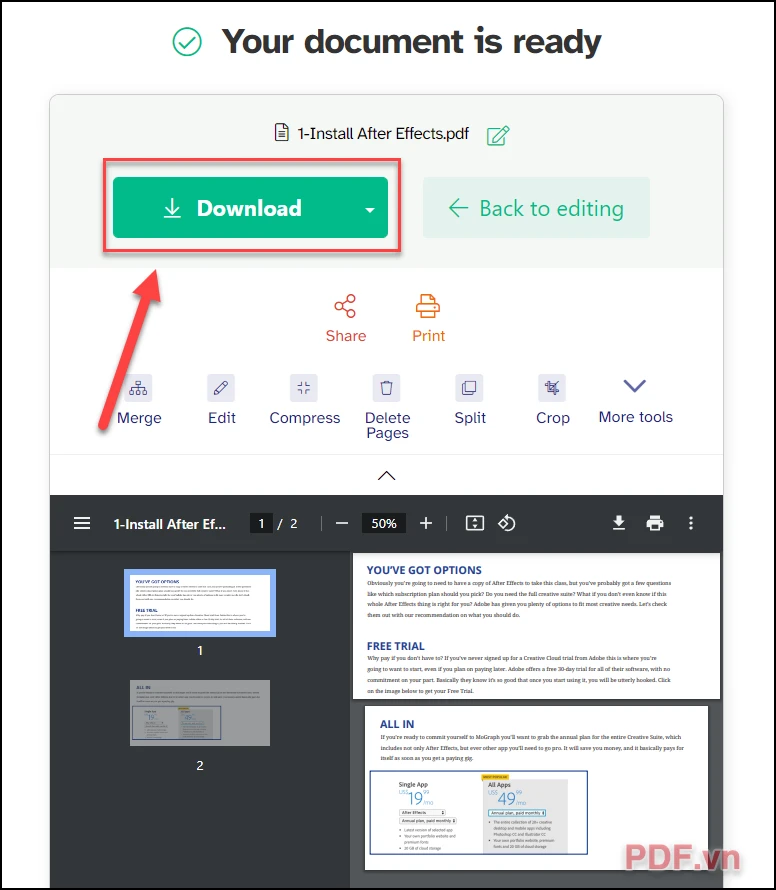Toggle the PDF viewer sidebar hamburger menu
Screen dimensions: 776x890
82,523
